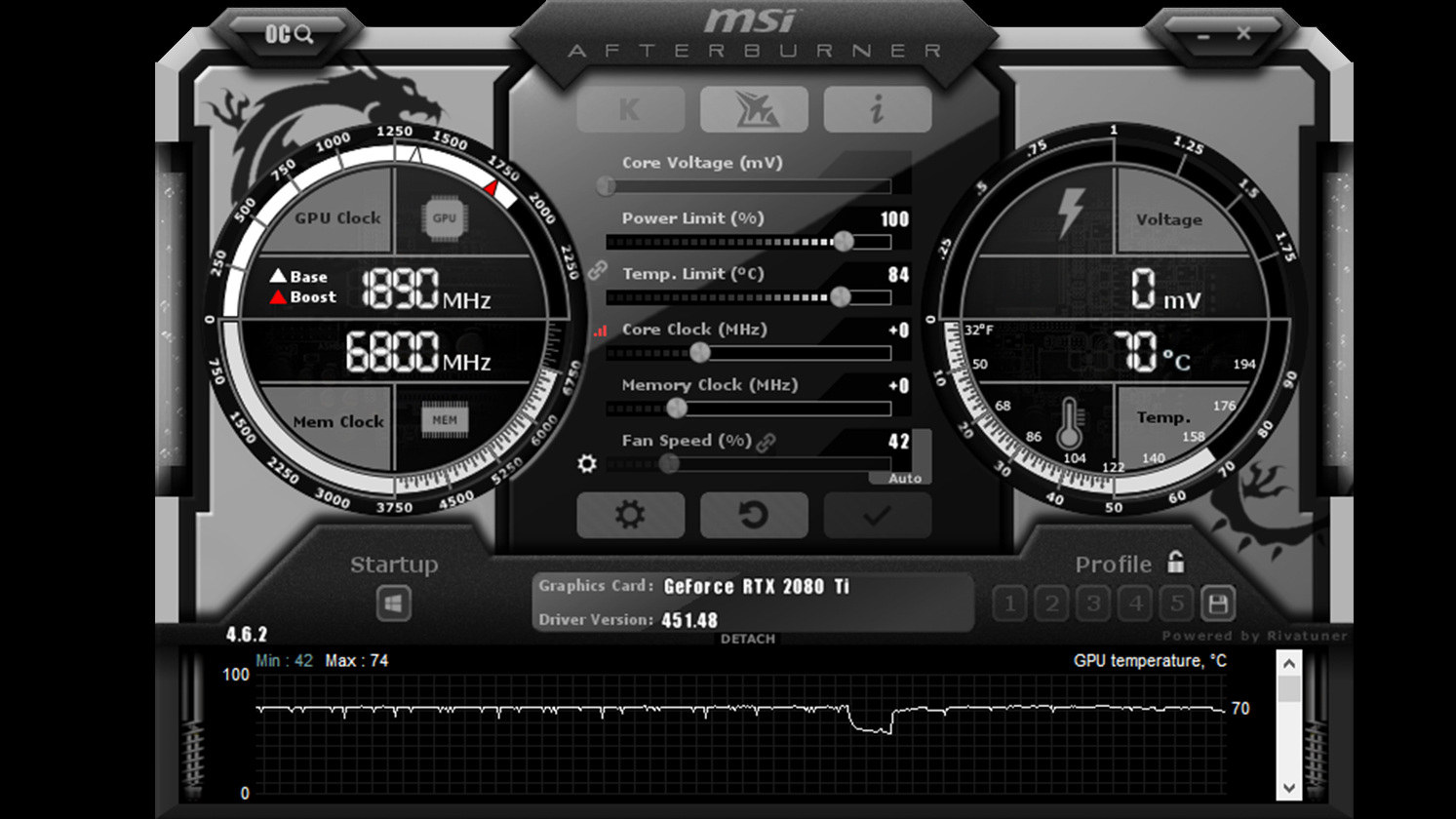Screen dimensions: 1456x819
Task: Select profile slot 1
Action: tap(1009, 604)
